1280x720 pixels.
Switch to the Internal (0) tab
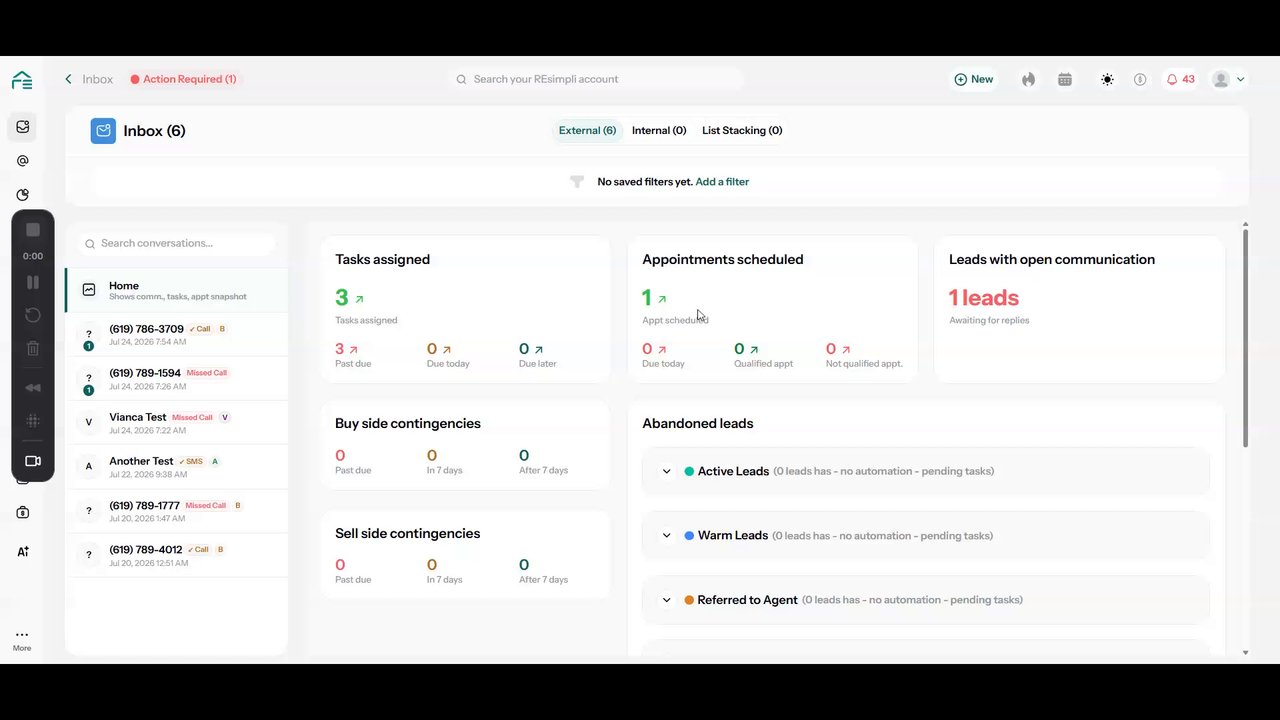click(659, 130)
